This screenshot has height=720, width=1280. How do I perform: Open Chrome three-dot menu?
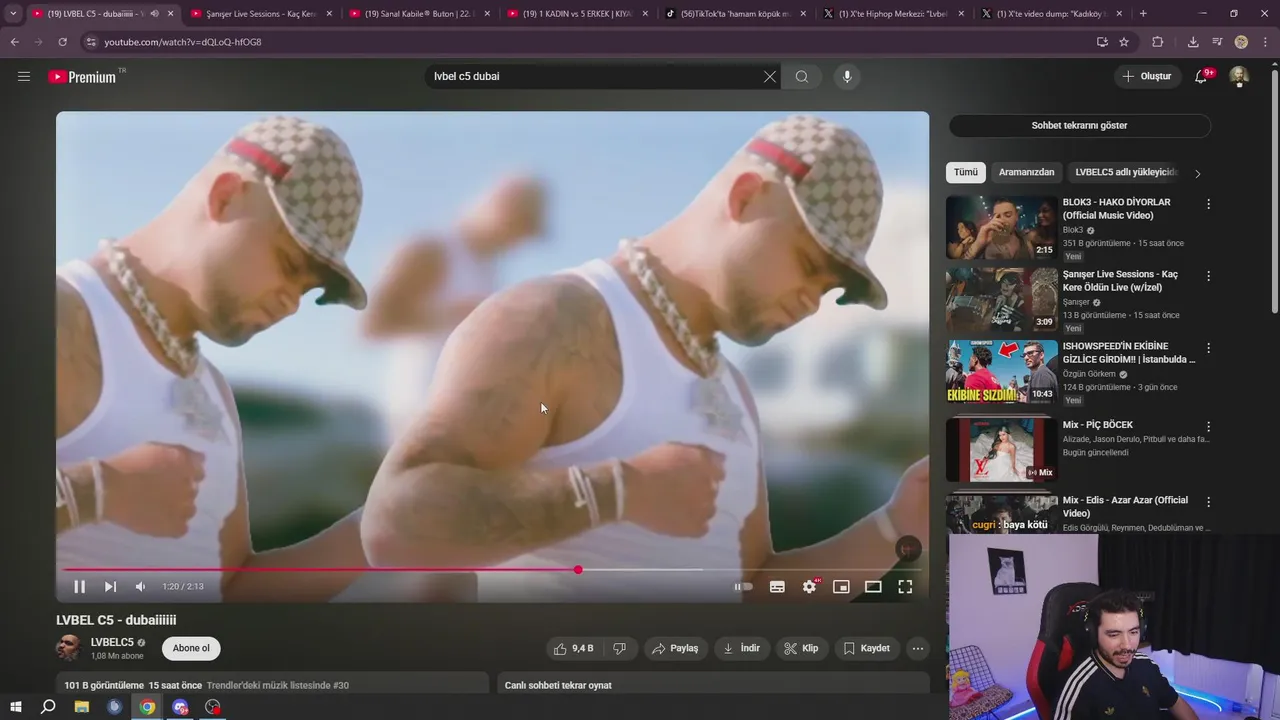[1266, 42]
